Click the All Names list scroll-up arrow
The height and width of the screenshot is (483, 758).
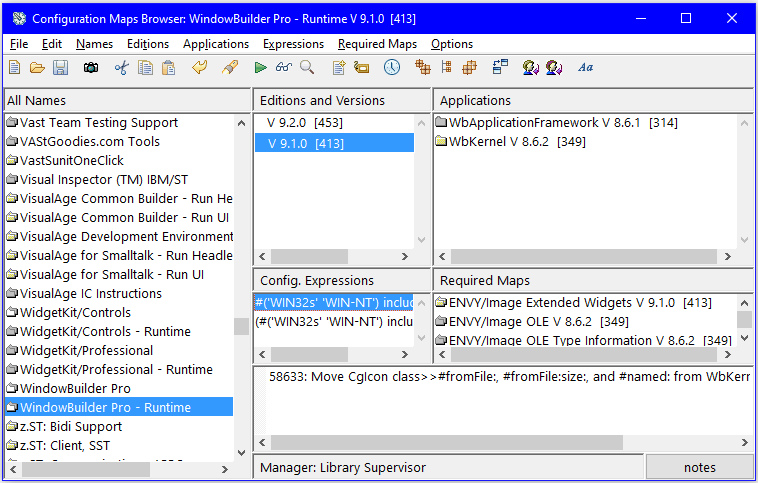tap(241, 122)
